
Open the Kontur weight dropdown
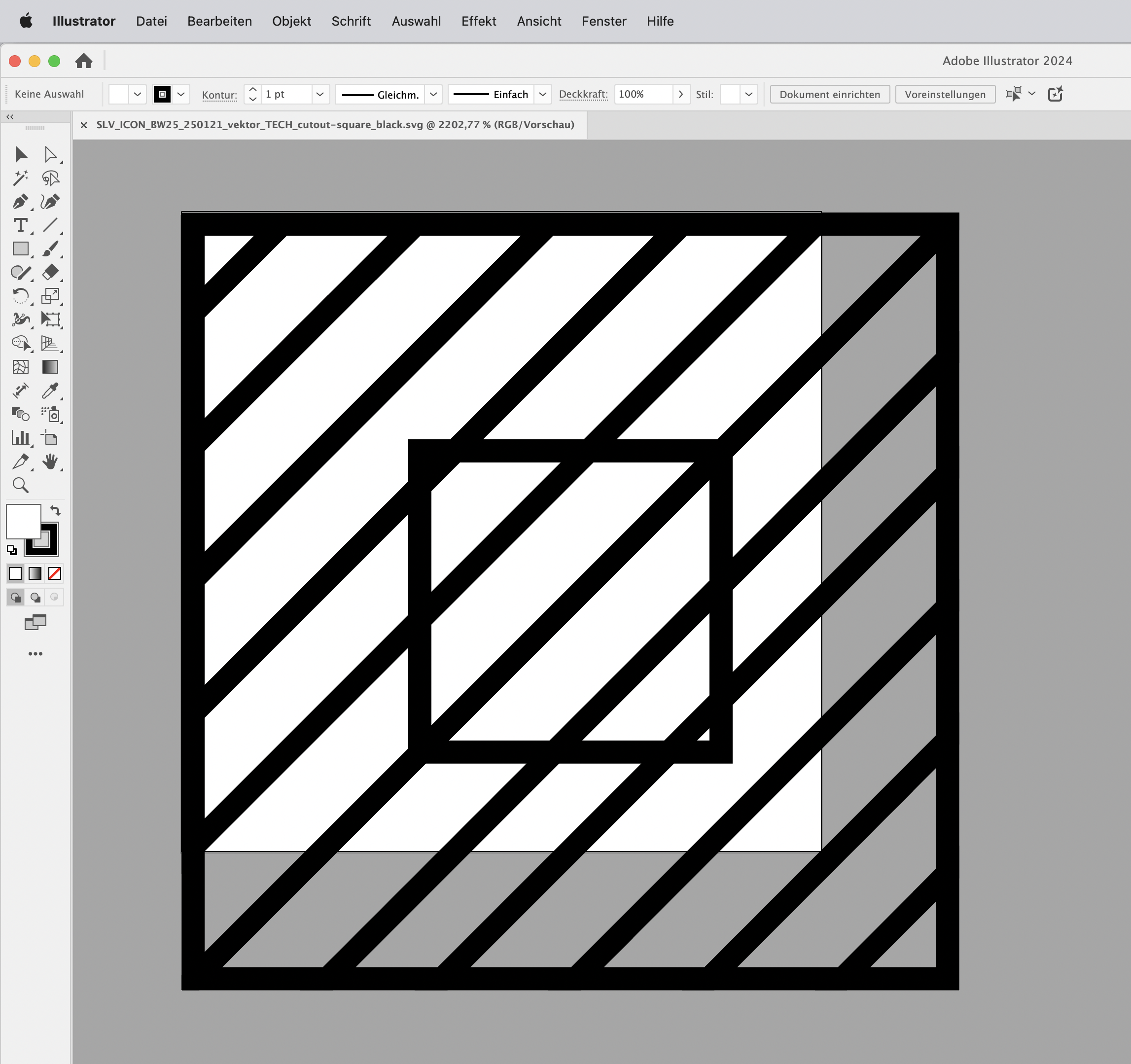pos(320,95)
